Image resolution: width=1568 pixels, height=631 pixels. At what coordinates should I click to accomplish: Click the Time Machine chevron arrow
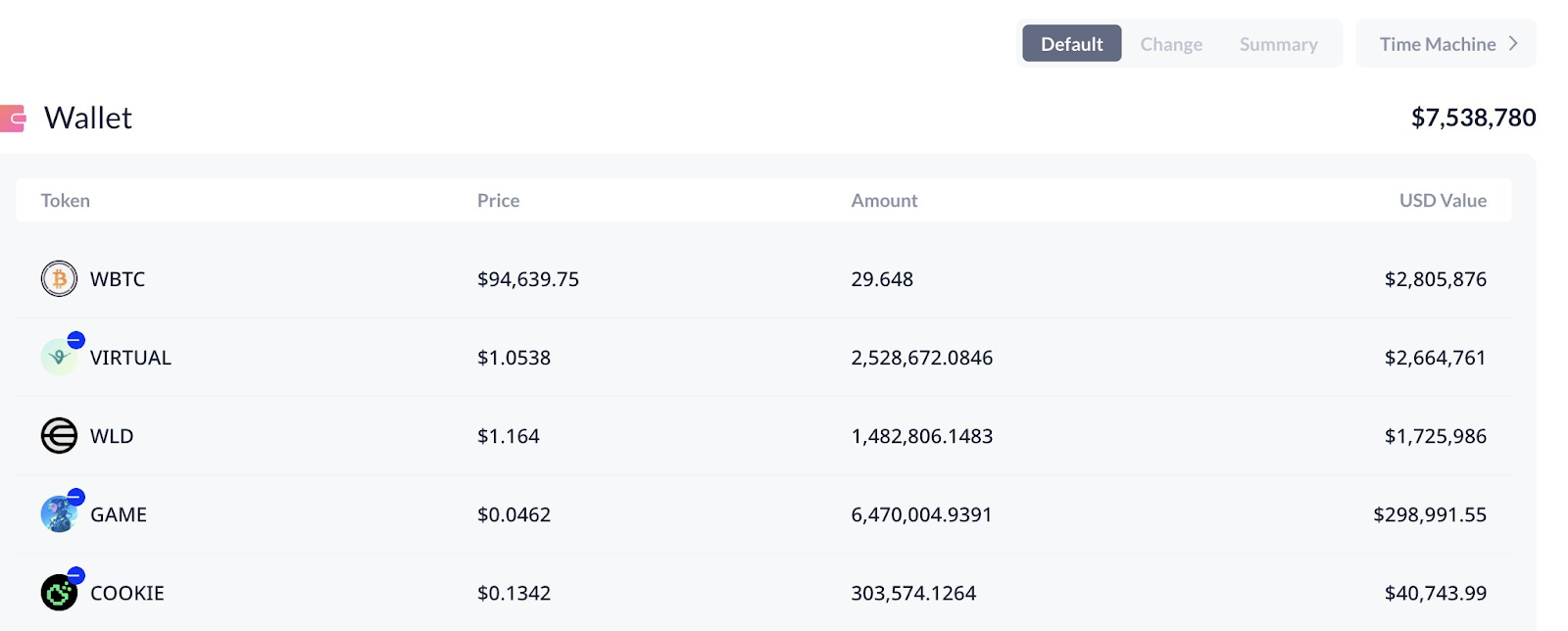[1513, 44]
